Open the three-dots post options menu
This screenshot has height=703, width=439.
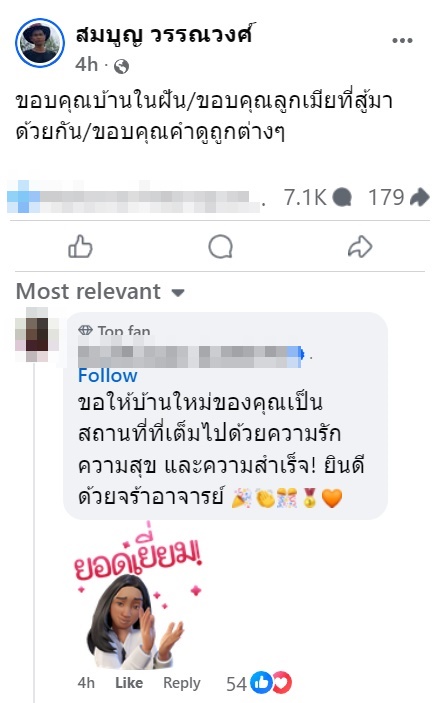click(x=402, y=40)
